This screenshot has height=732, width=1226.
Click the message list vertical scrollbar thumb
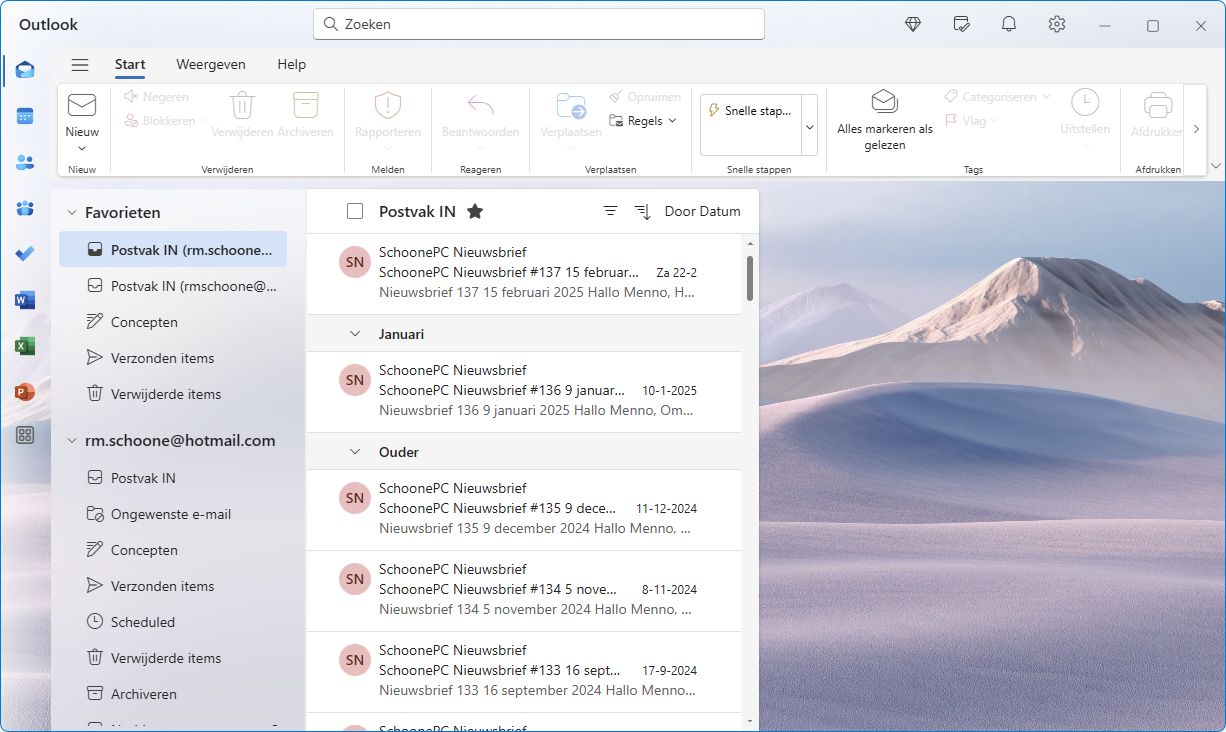[x=750, y=277]
